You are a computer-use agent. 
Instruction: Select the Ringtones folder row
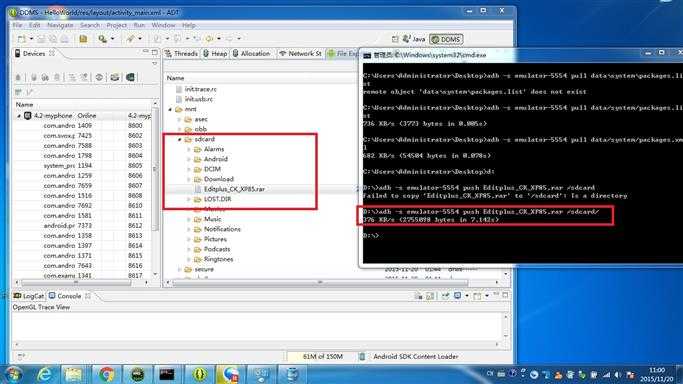(218, 259)
